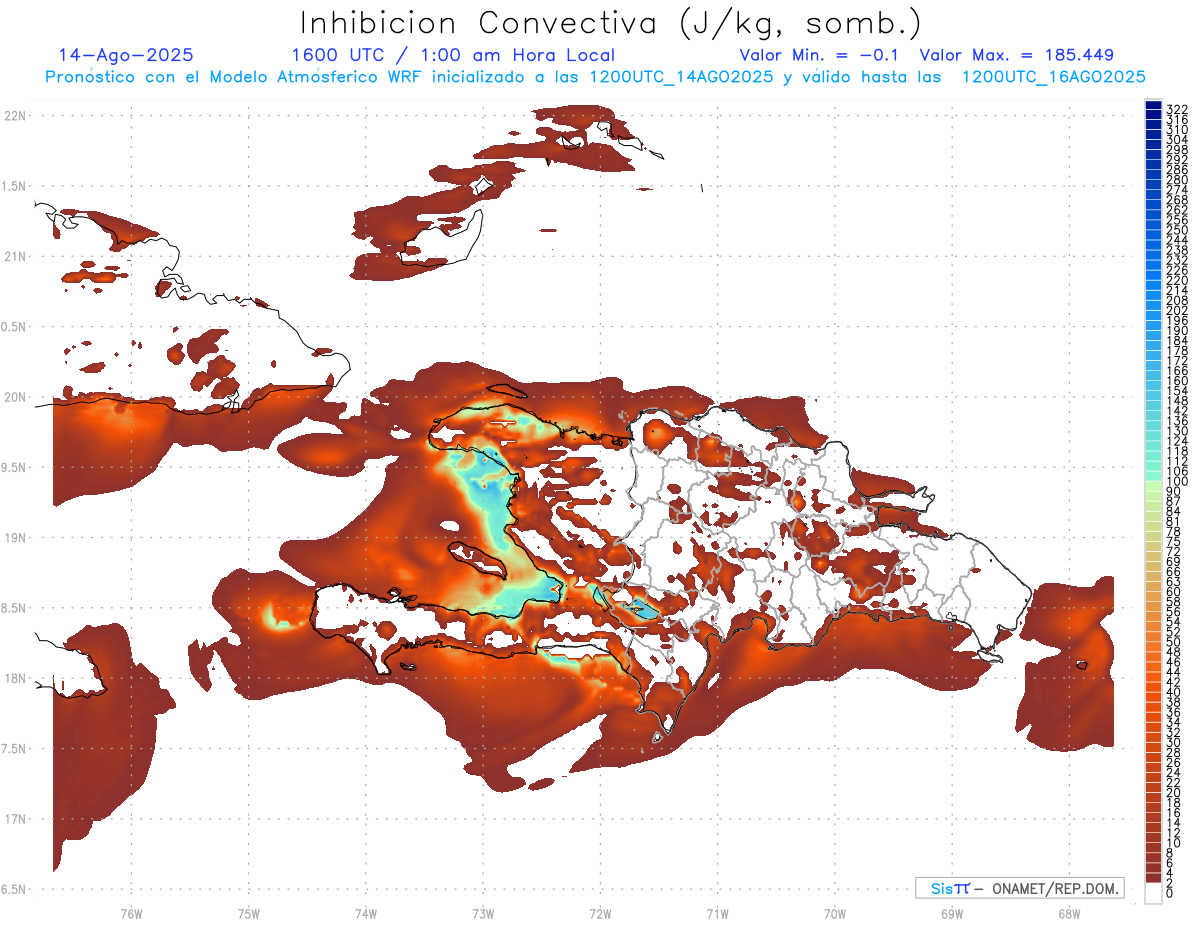Click the colorbar label "100"

1177,482
